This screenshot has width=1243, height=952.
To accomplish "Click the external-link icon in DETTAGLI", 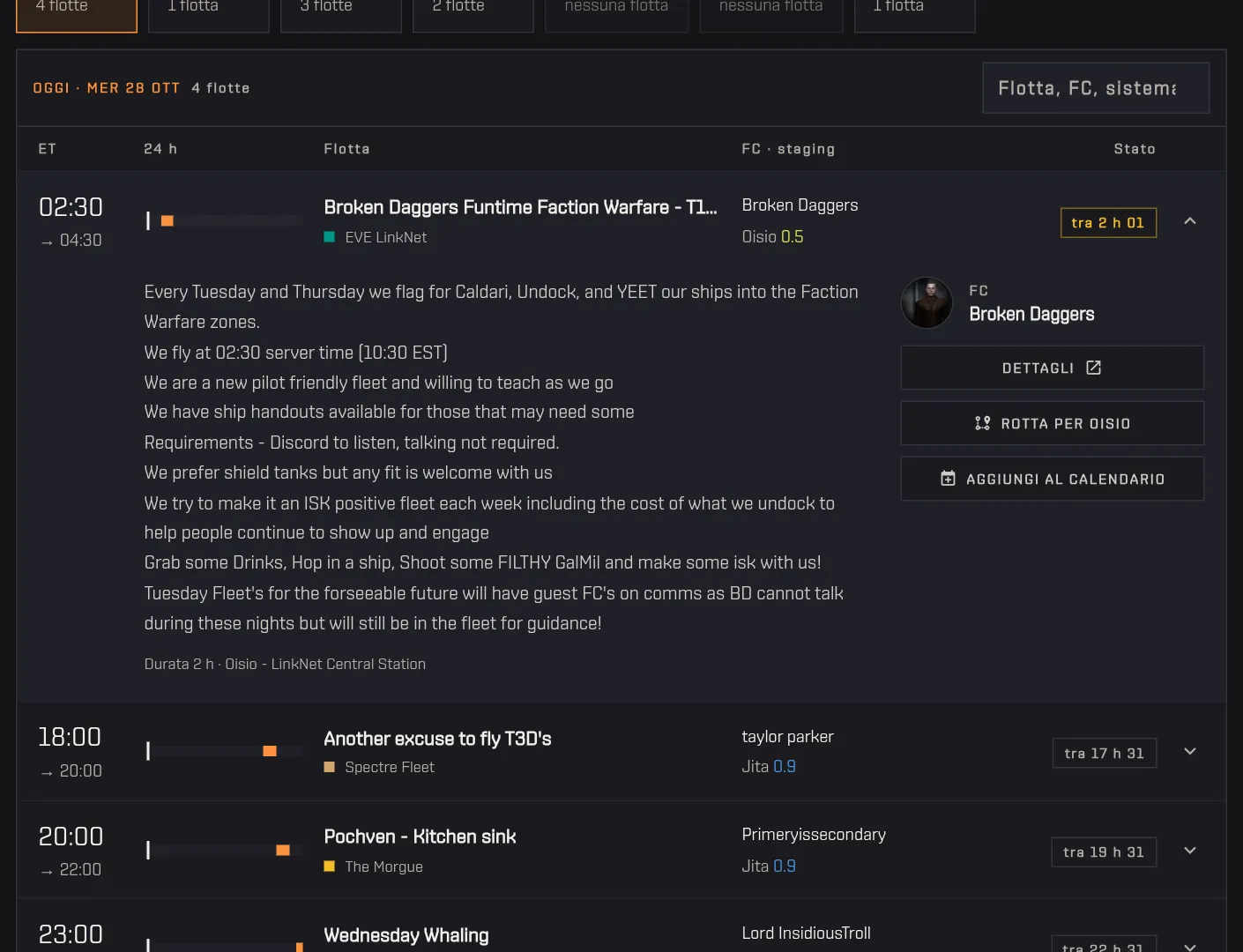I will click(x=1093, y=368).
